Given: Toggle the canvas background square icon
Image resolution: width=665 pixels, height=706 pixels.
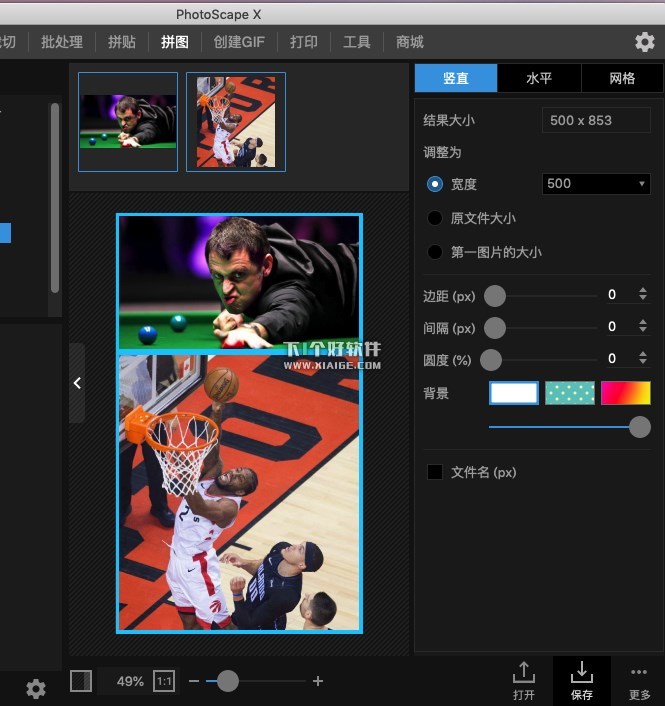Looking at the screenshot, I should click(81, 681).
